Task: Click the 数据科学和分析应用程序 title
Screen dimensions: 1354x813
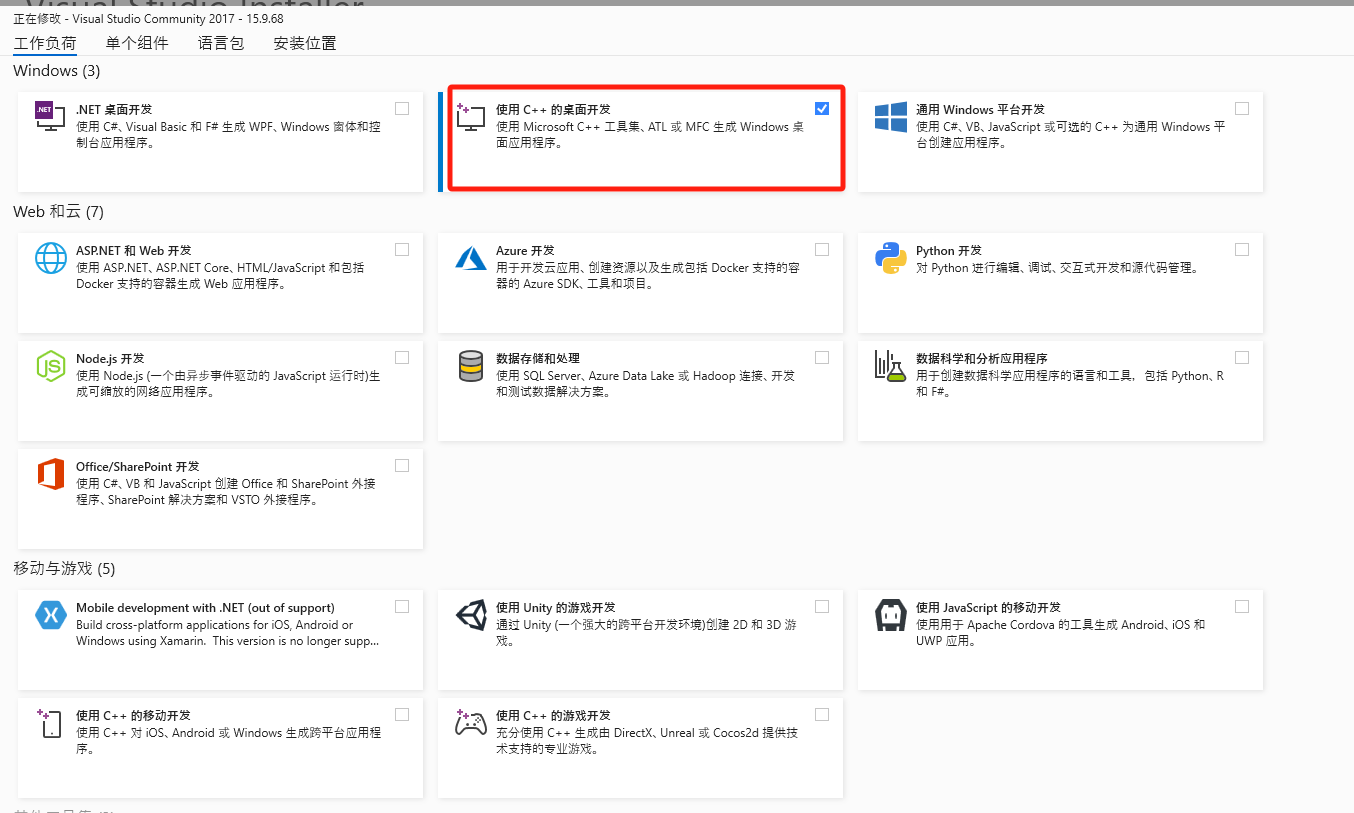Action: click(982, 358)
